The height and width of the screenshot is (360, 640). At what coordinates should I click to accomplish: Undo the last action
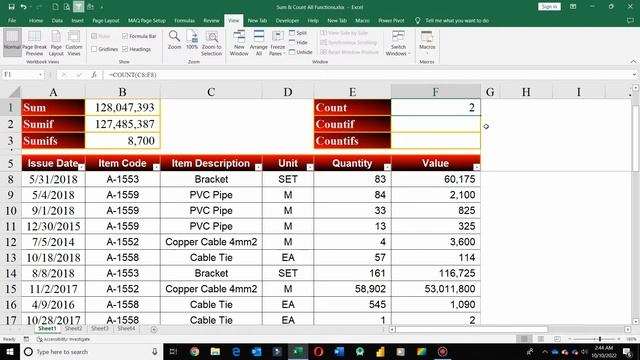pyautogui.click(x=23, y=7)
